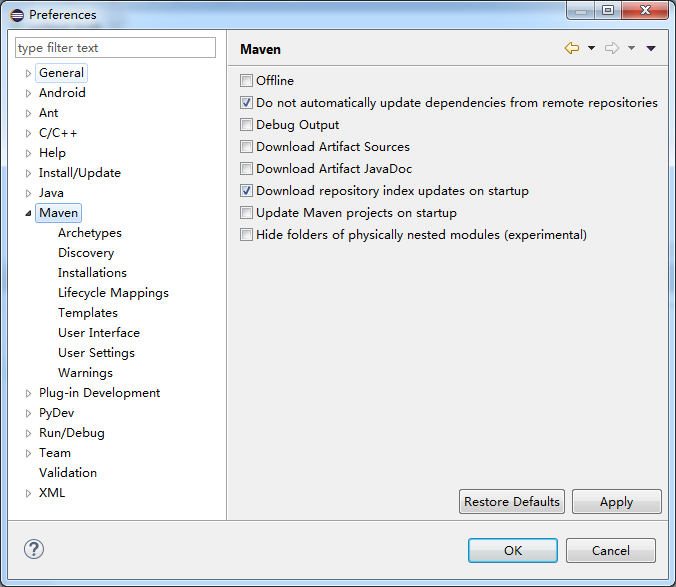Select Lifecycle Mappings preference page

[x=113, y=293]
